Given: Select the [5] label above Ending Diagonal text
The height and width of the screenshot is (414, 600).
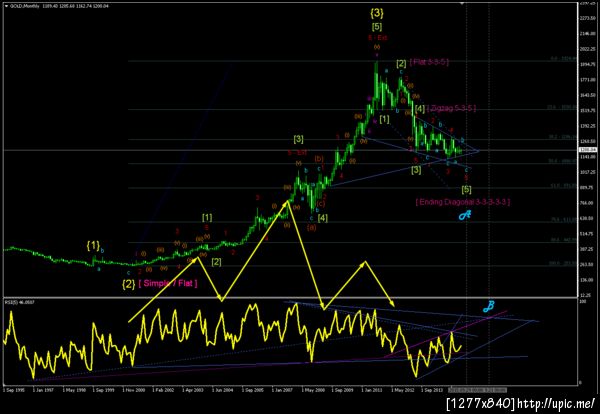Looking at the screenshot, I should pos(466,189).
